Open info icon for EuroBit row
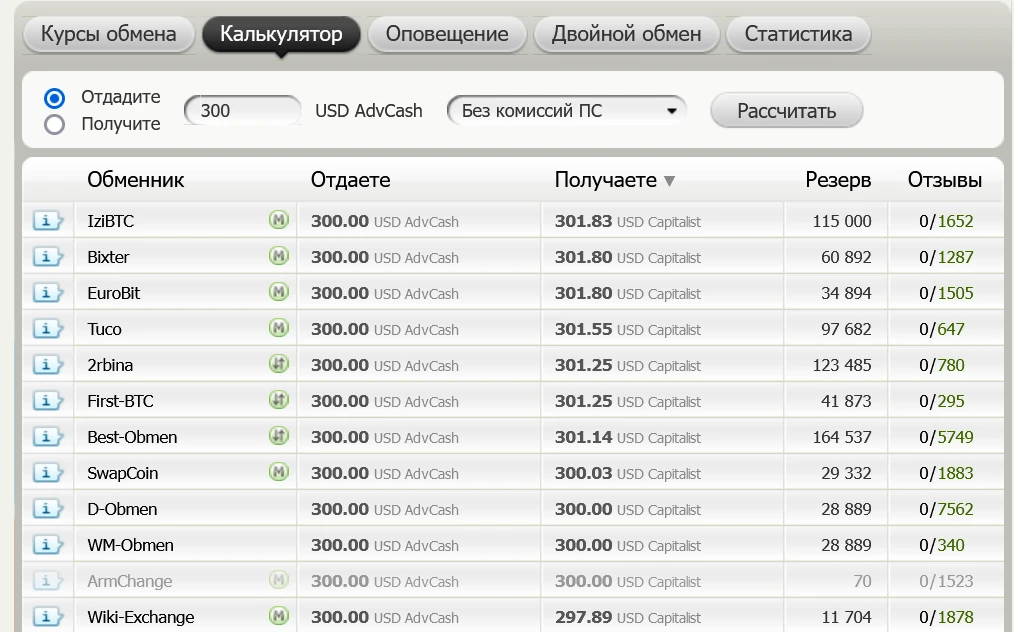This screenshot has width=1014, height=632. [x=47, y=293]
